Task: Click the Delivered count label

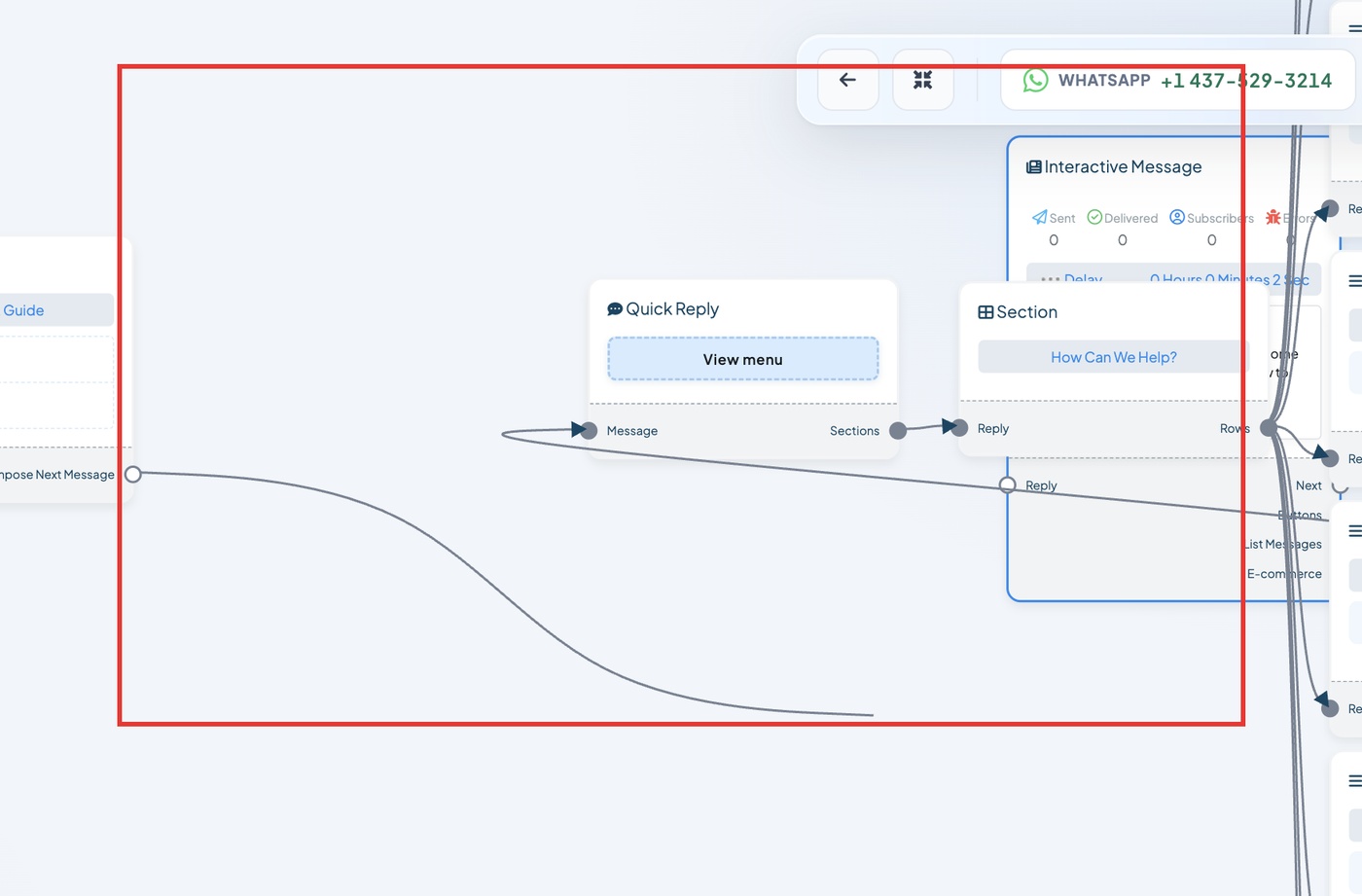Action: (1123, 240)
